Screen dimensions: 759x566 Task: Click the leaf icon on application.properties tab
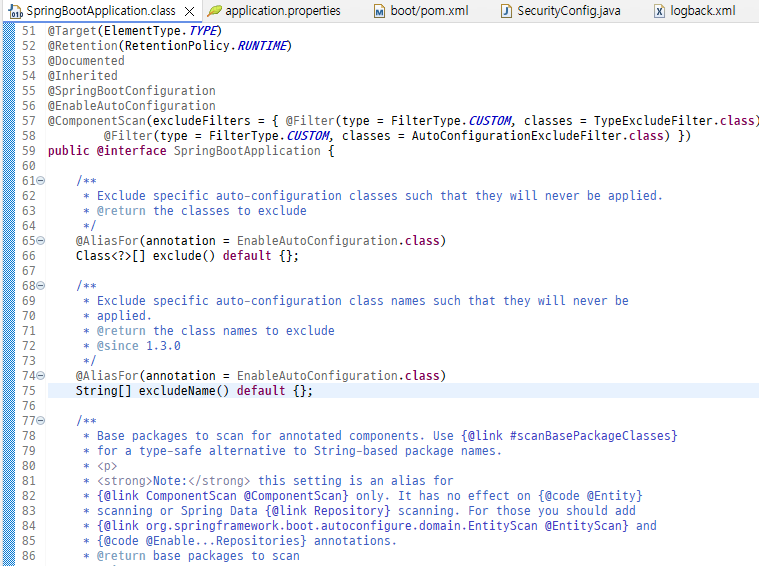pos(214,11)
